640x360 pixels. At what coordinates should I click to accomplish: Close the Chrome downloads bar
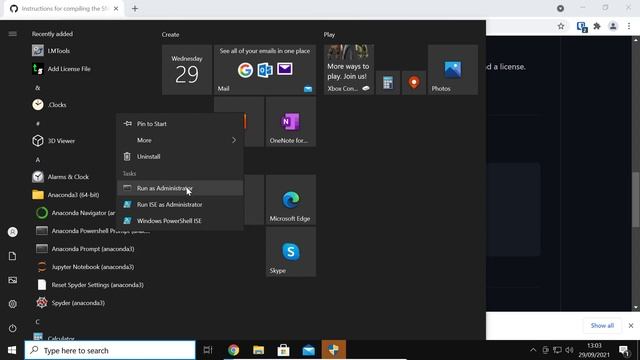pos(631,325)
